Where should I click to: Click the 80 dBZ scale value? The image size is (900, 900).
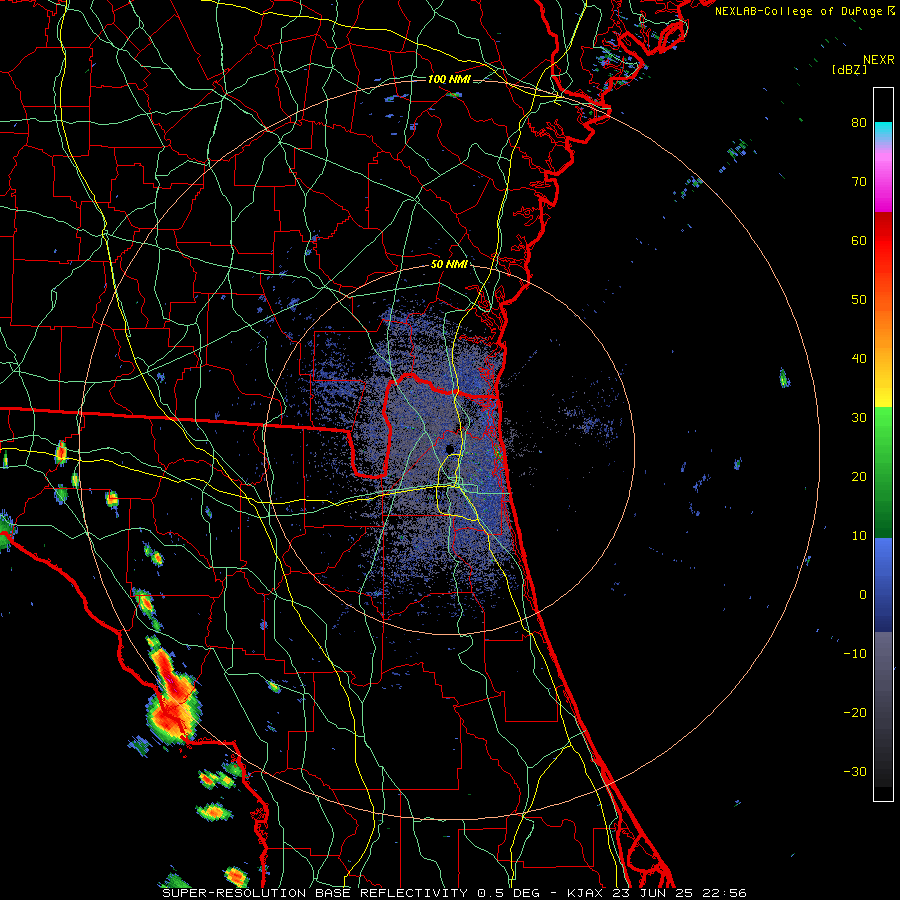(x=859, y=122)
